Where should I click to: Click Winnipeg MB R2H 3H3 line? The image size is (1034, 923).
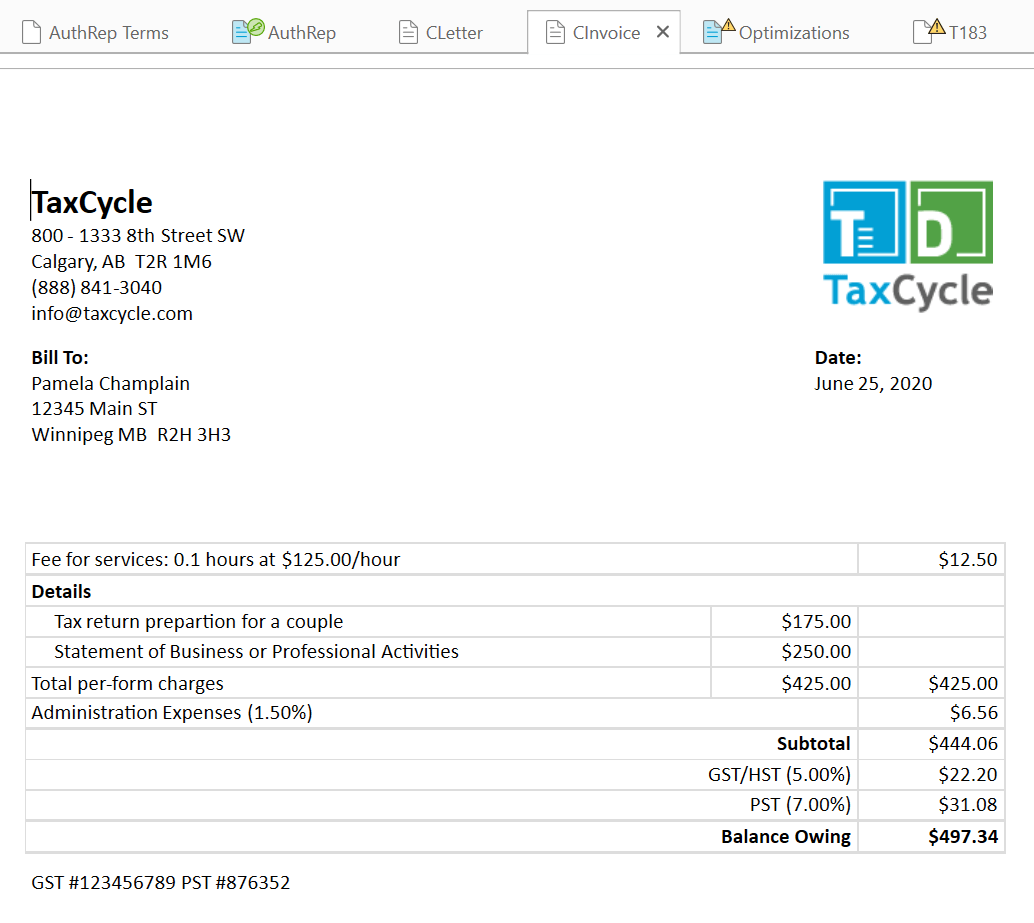coord(131,434)
